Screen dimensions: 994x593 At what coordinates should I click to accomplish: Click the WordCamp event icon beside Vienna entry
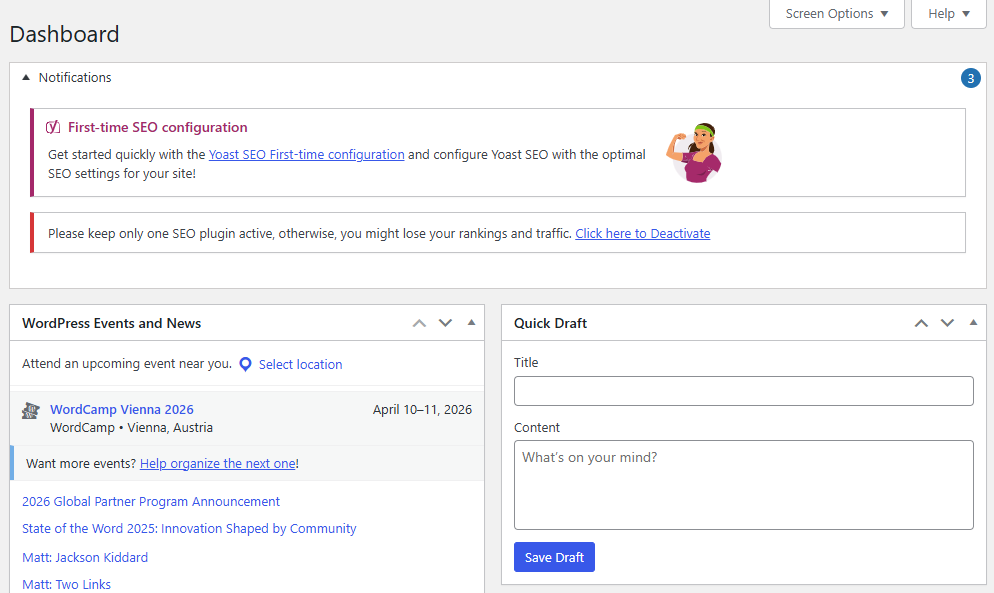pyautogui.click(x=30, y=410)
